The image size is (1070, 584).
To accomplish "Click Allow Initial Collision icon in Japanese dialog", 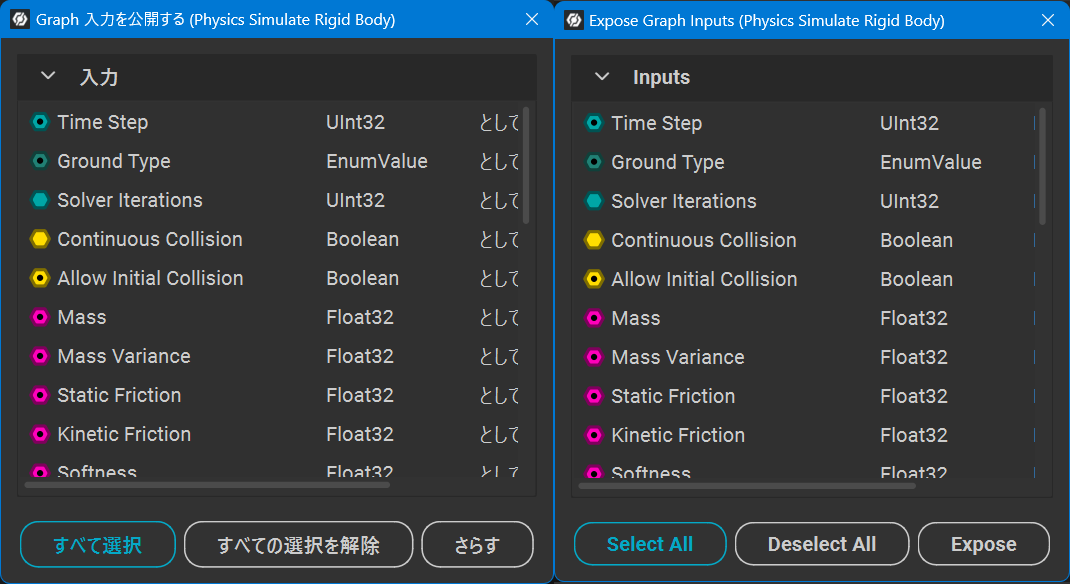I will [x=40, y=278].
